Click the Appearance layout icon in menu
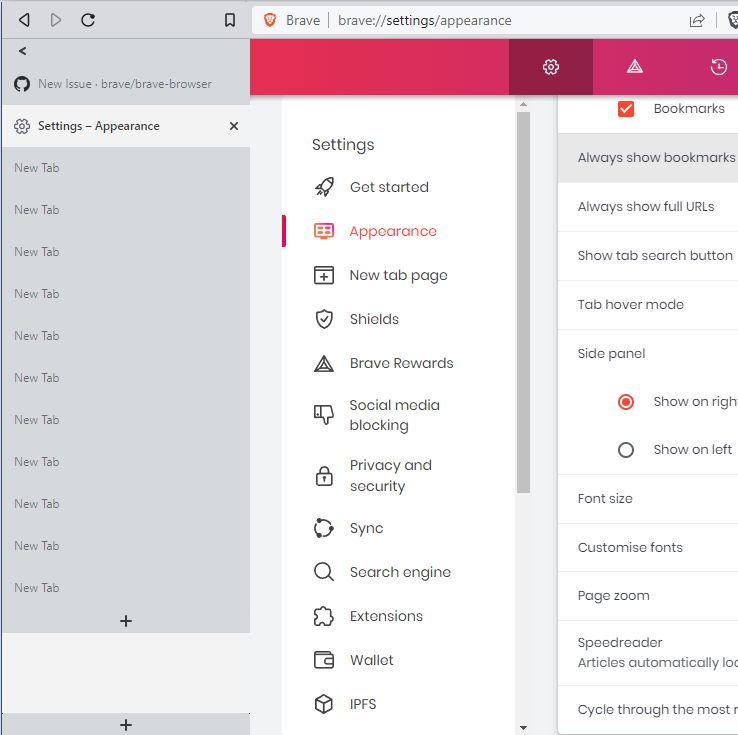The image size is (738, 735). 324,231
